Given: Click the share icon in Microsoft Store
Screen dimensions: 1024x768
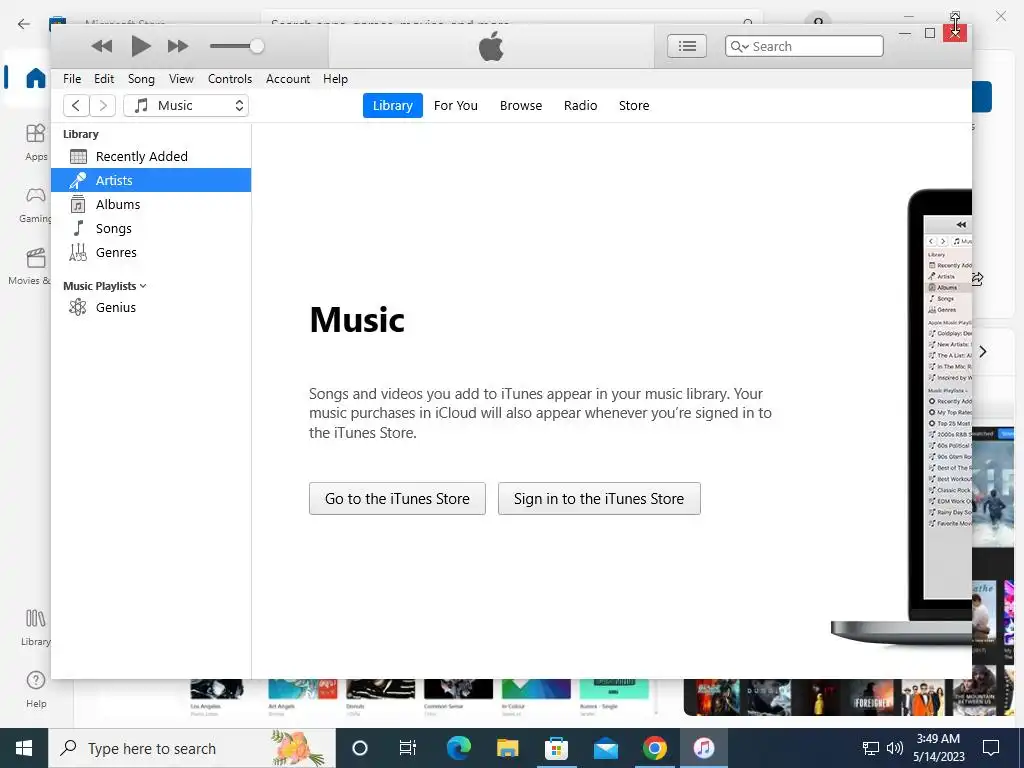Looking at the screenshot, I should pyautogui.click(x=978, y=279).
